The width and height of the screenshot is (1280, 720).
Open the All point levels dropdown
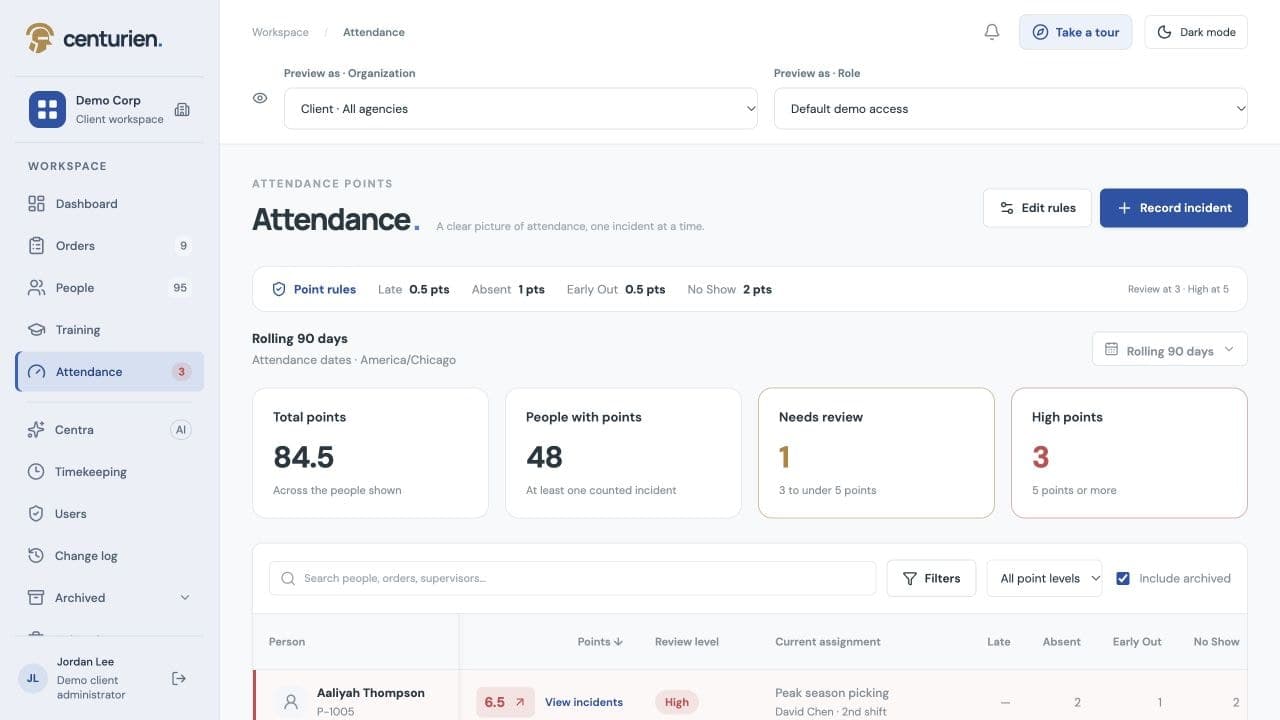pyautogui.click(x=1045, y=578)
